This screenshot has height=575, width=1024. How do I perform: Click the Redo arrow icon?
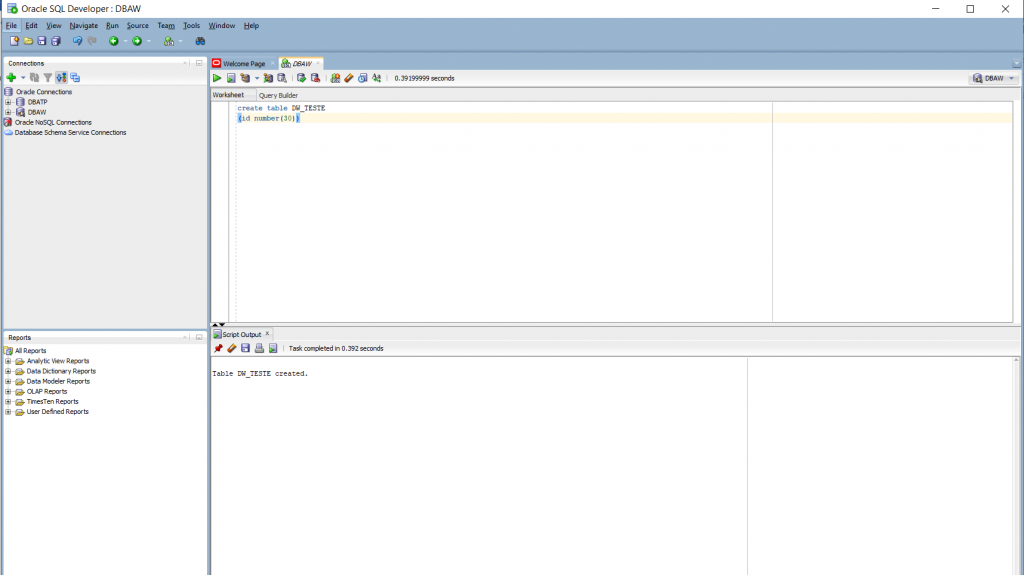tap(92, 41)
